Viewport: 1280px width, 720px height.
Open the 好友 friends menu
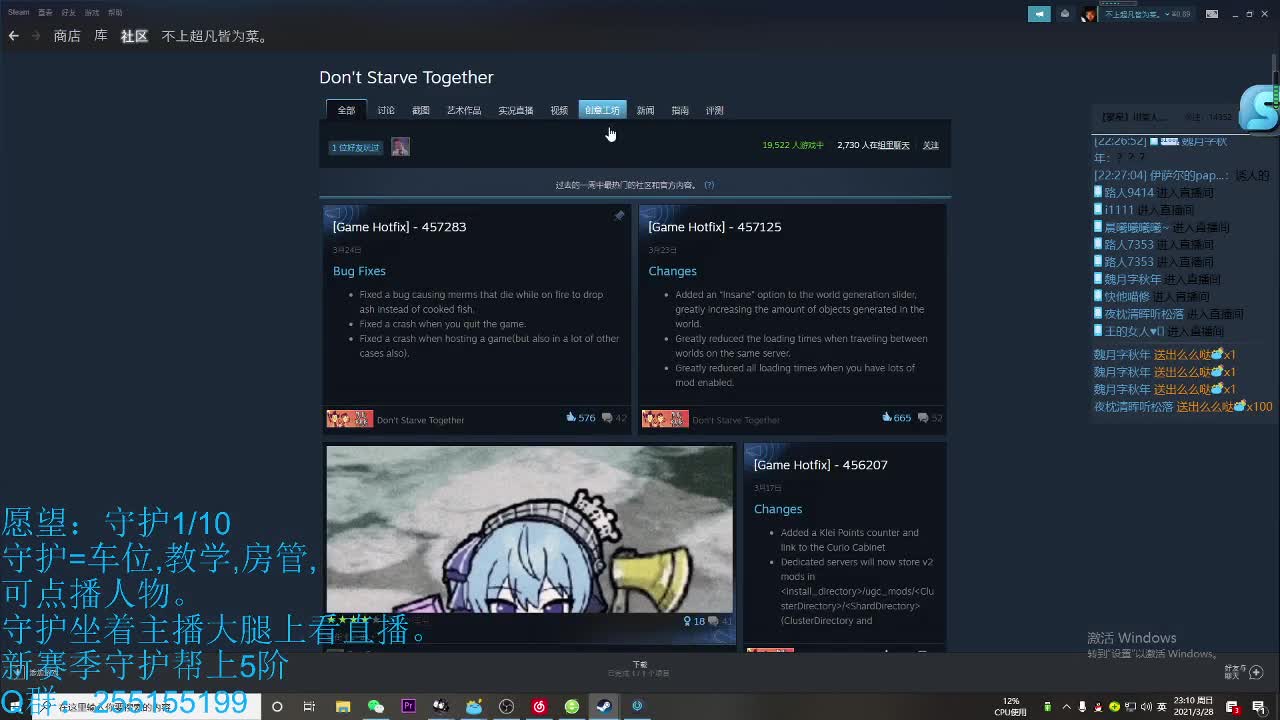tap(68, 13)
